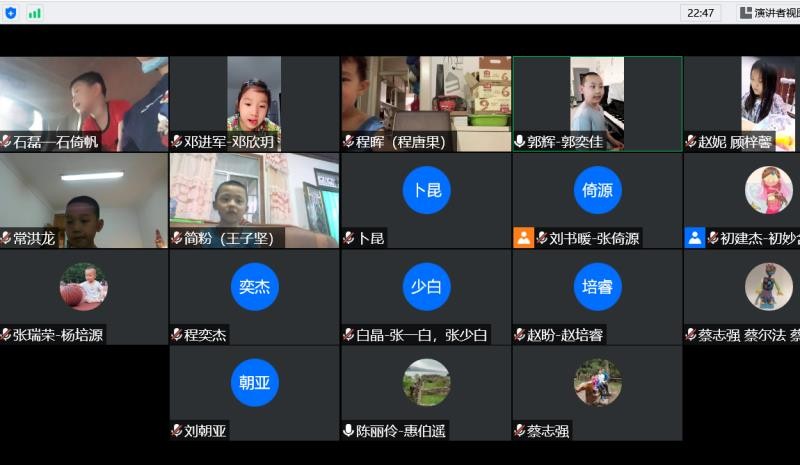Click muted mic icon beside 刘朝亚
Screen dimensions: 800x465
(177, 431)
